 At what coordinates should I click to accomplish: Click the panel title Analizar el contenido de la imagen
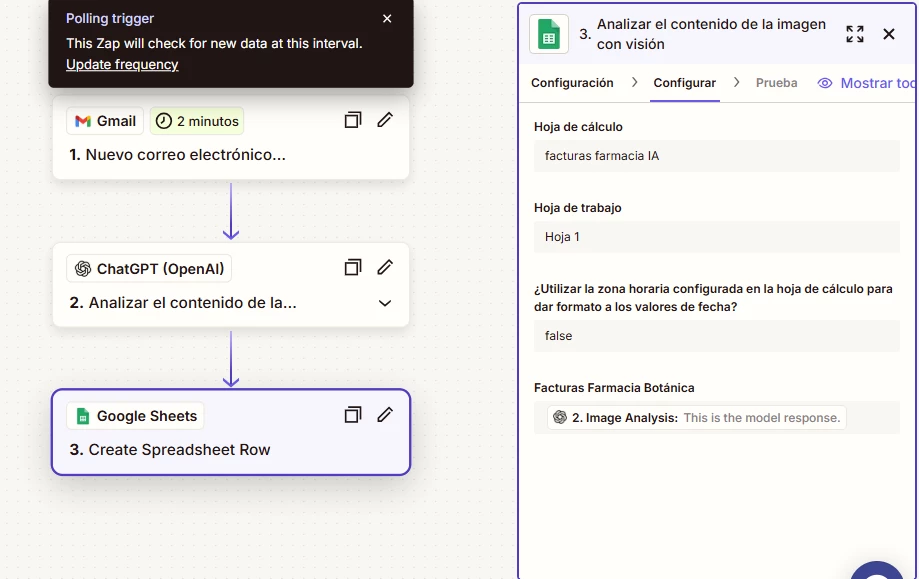click(712, 34)
